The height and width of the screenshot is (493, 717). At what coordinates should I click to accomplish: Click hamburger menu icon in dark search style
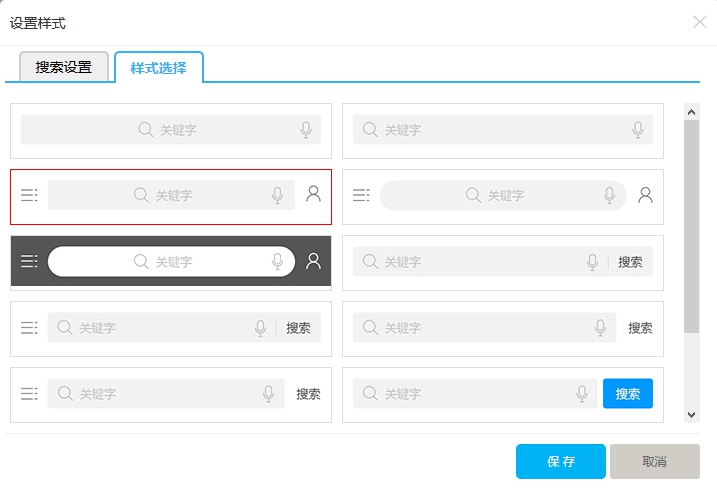click(29, 261)
